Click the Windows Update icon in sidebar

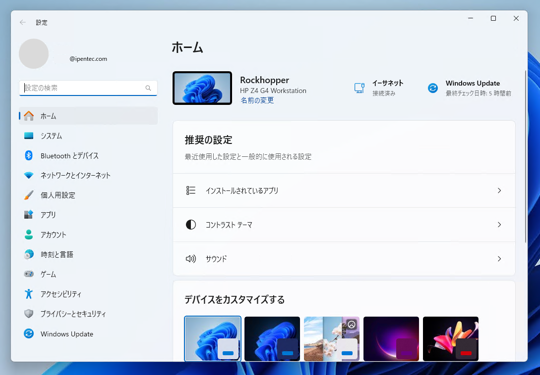pos(29,334)
